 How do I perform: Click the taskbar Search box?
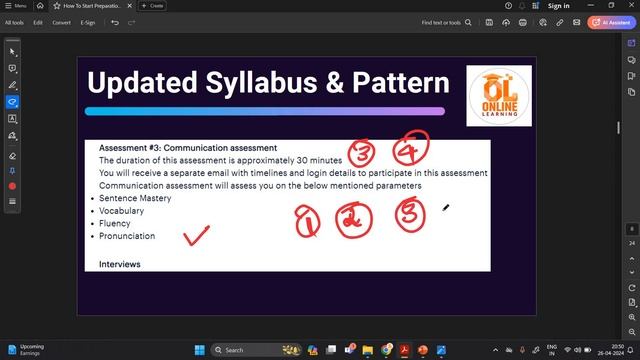(x=257, y=350)
